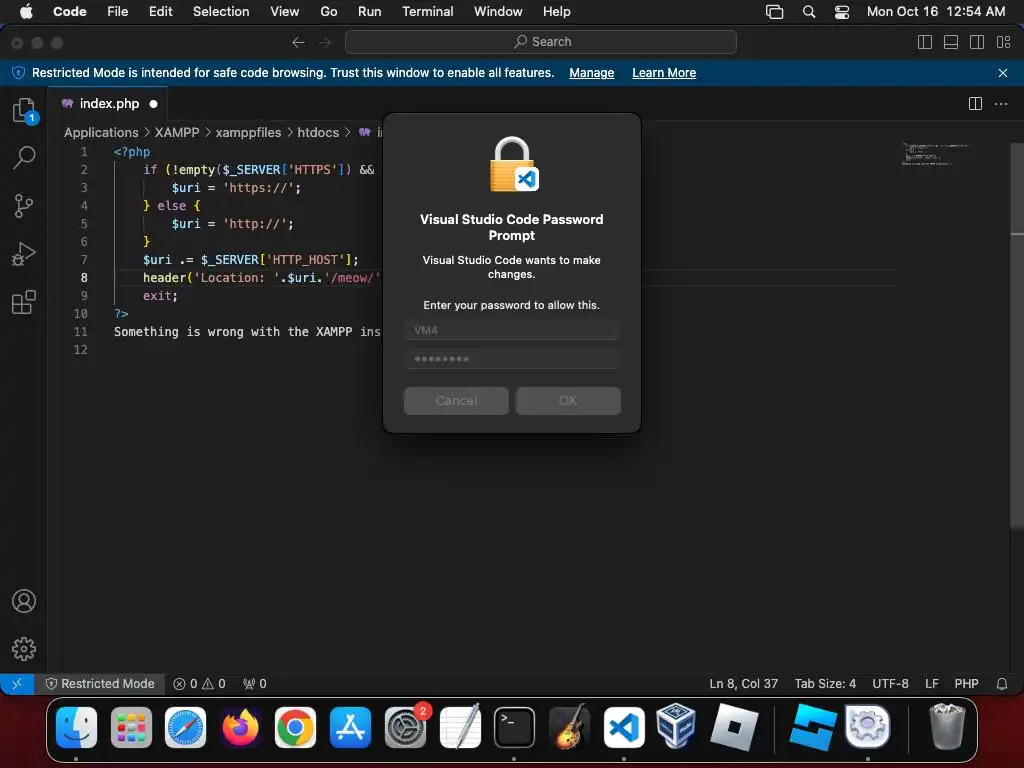Toggle the bottom panel layout icon
The image size is (1024, 768).
point(951,42)
